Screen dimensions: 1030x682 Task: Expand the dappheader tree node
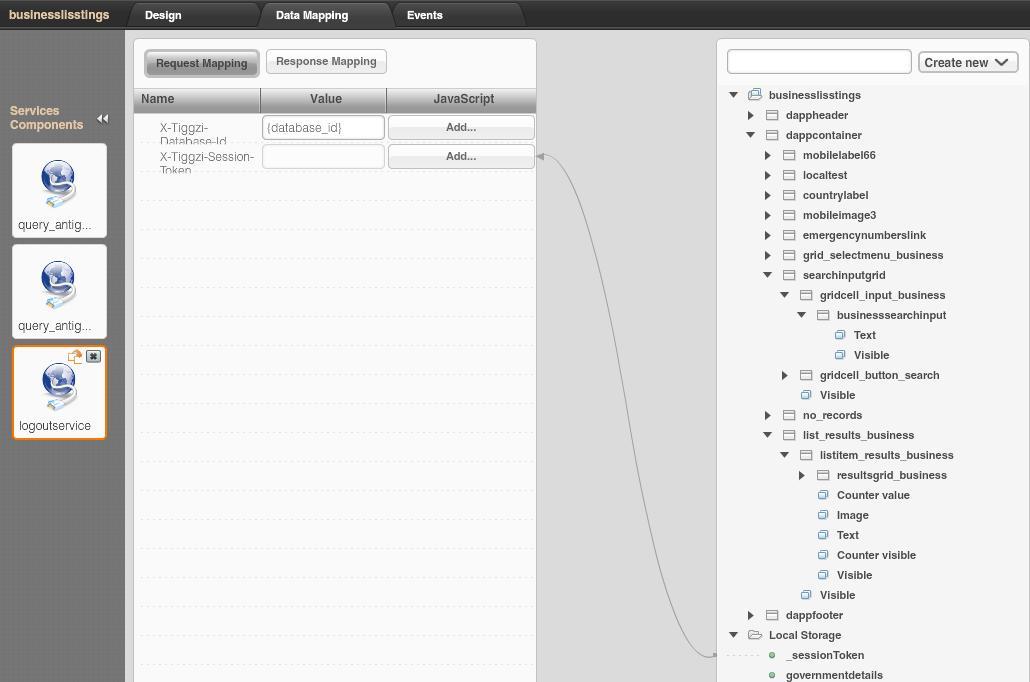(x=751, y=115)
